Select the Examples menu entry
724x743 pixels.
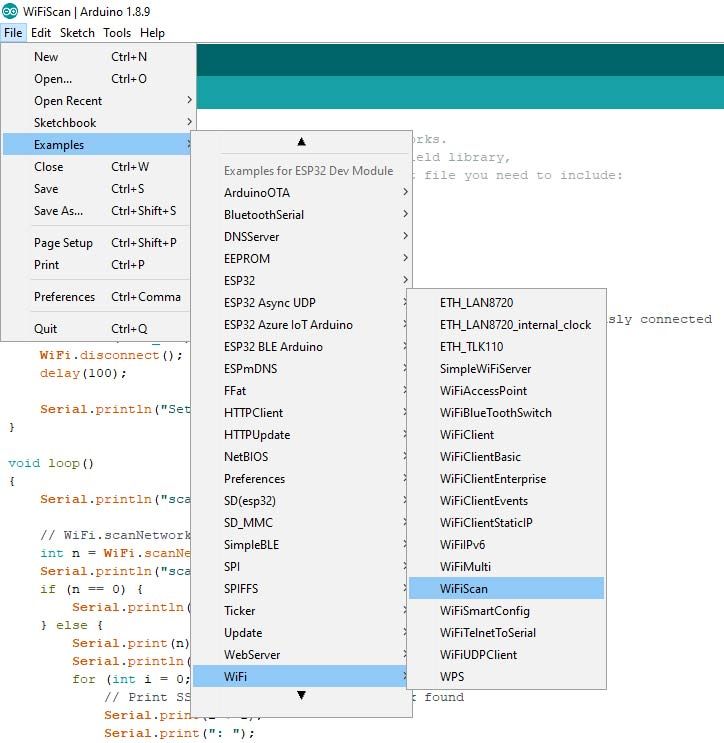tap(97, 145)
